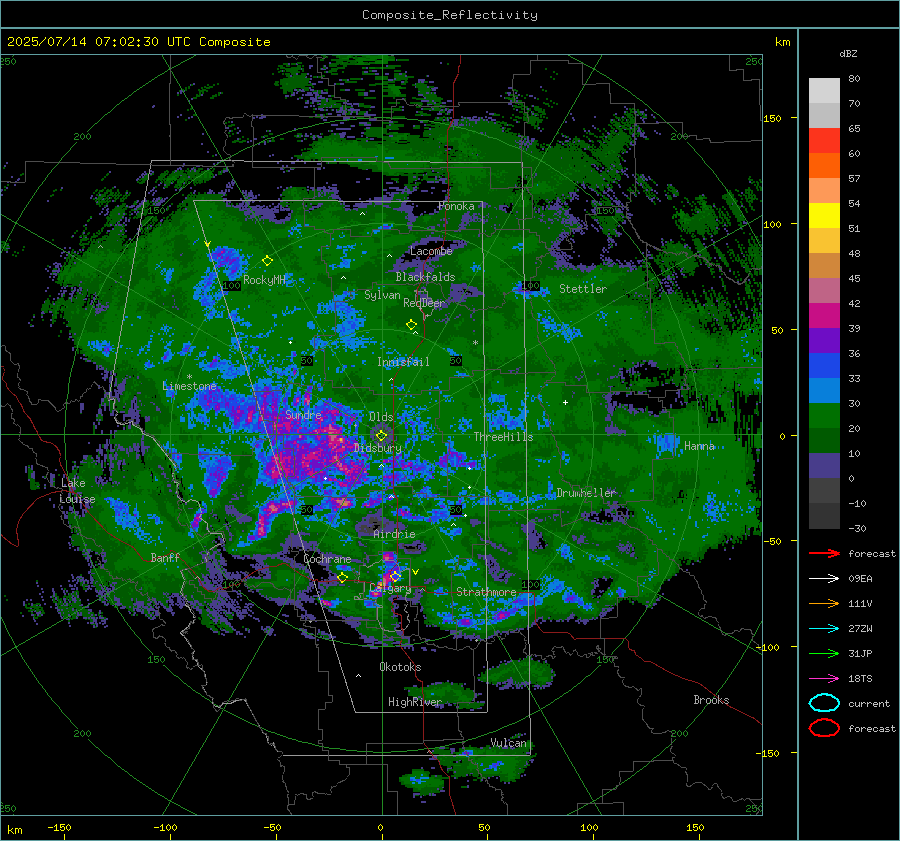Click the 18TS legend label
This screenshot has width=900, height=841.
point(860,679)
